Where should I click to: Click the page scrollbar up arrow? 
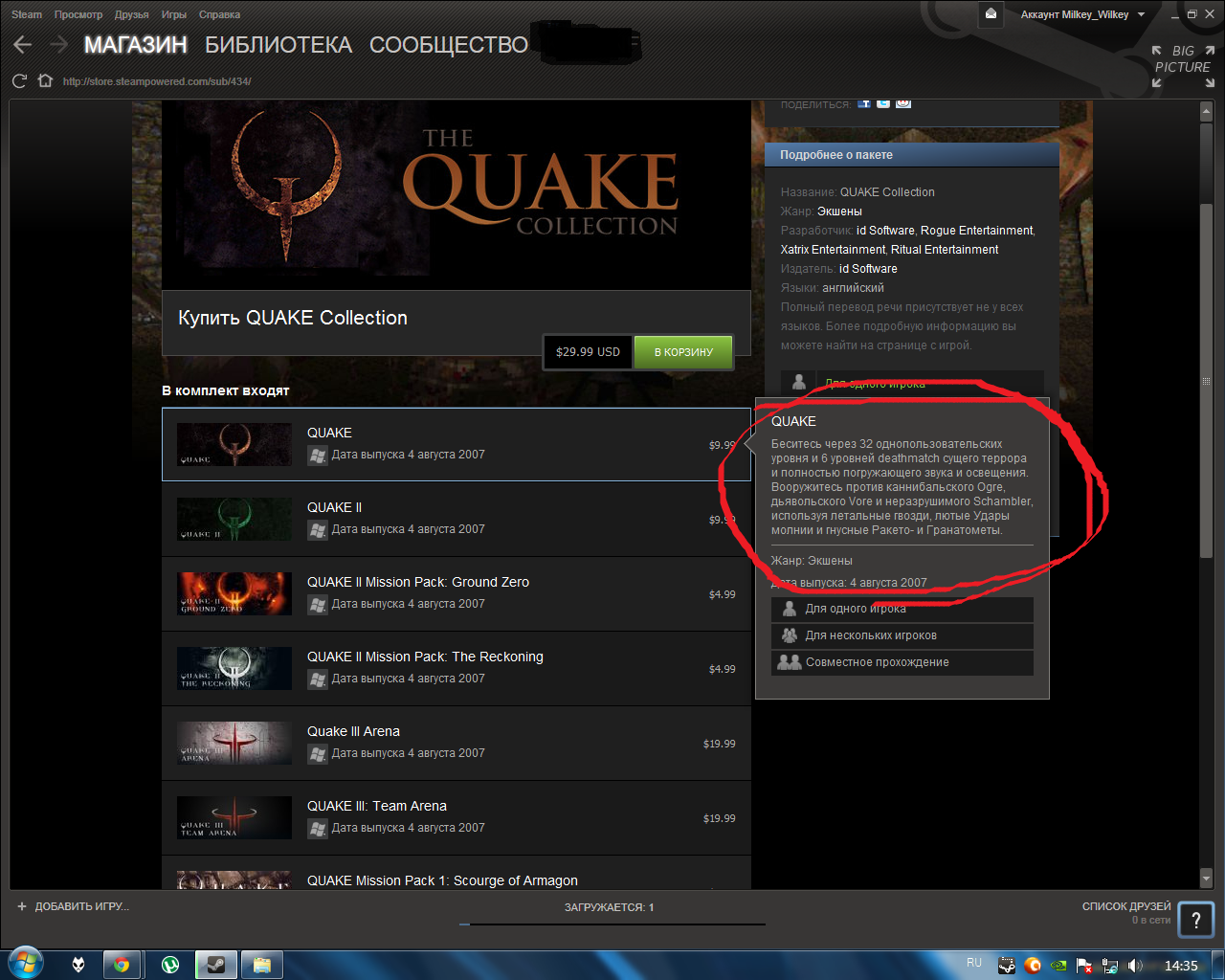coord(1206,112)
